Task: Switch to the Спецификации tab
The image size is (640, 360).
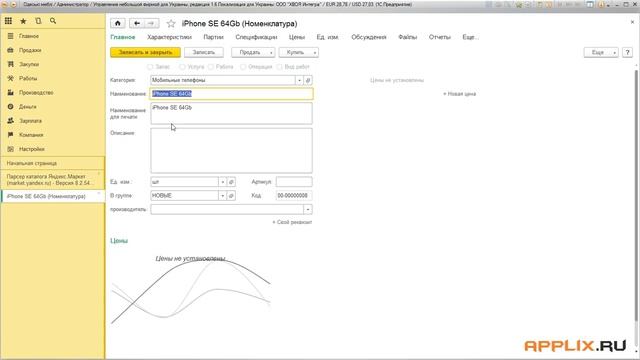Action: [256, 37]
